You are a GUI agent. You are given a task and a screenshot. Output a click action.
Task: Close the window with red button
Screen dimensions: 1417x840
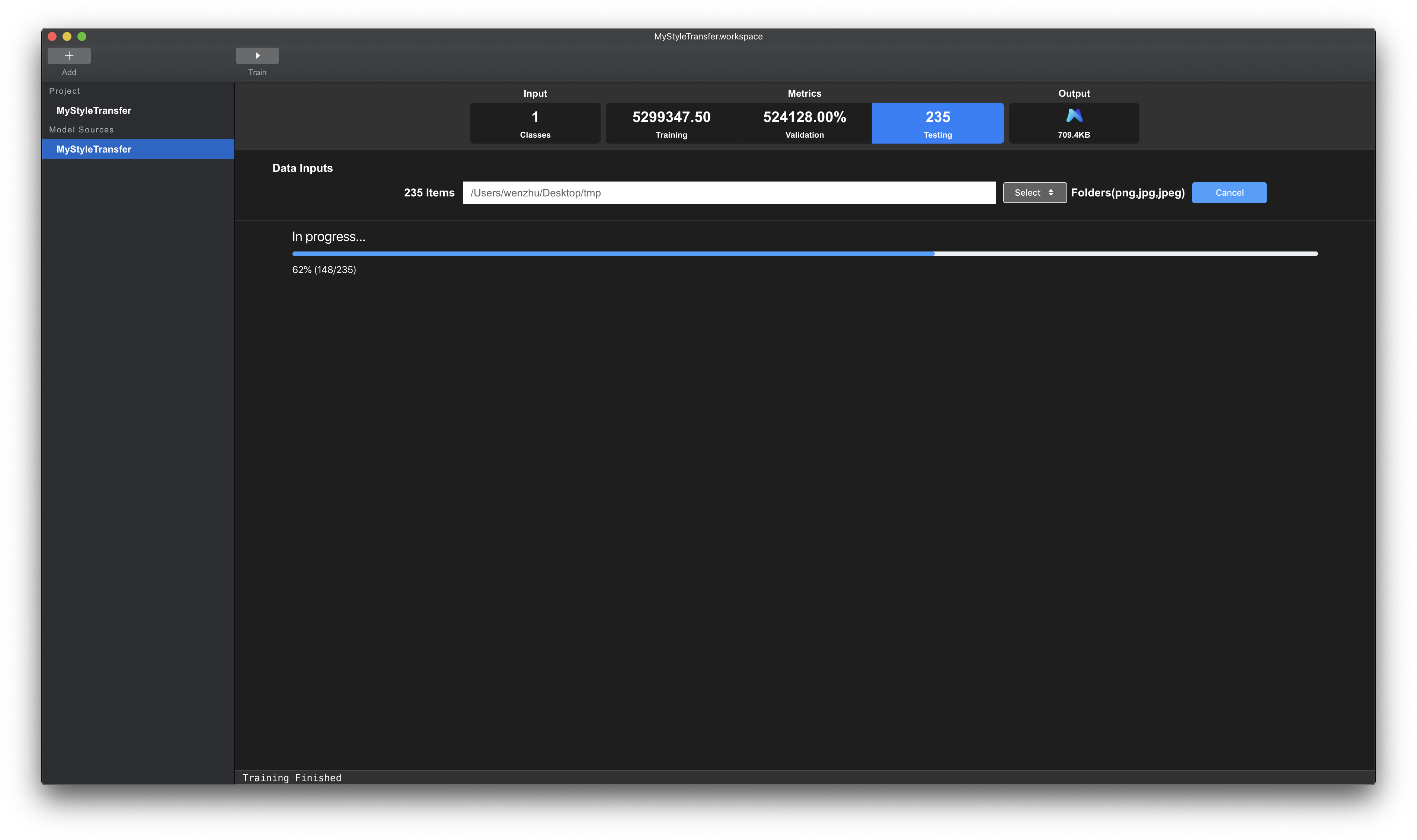point(52,36)
